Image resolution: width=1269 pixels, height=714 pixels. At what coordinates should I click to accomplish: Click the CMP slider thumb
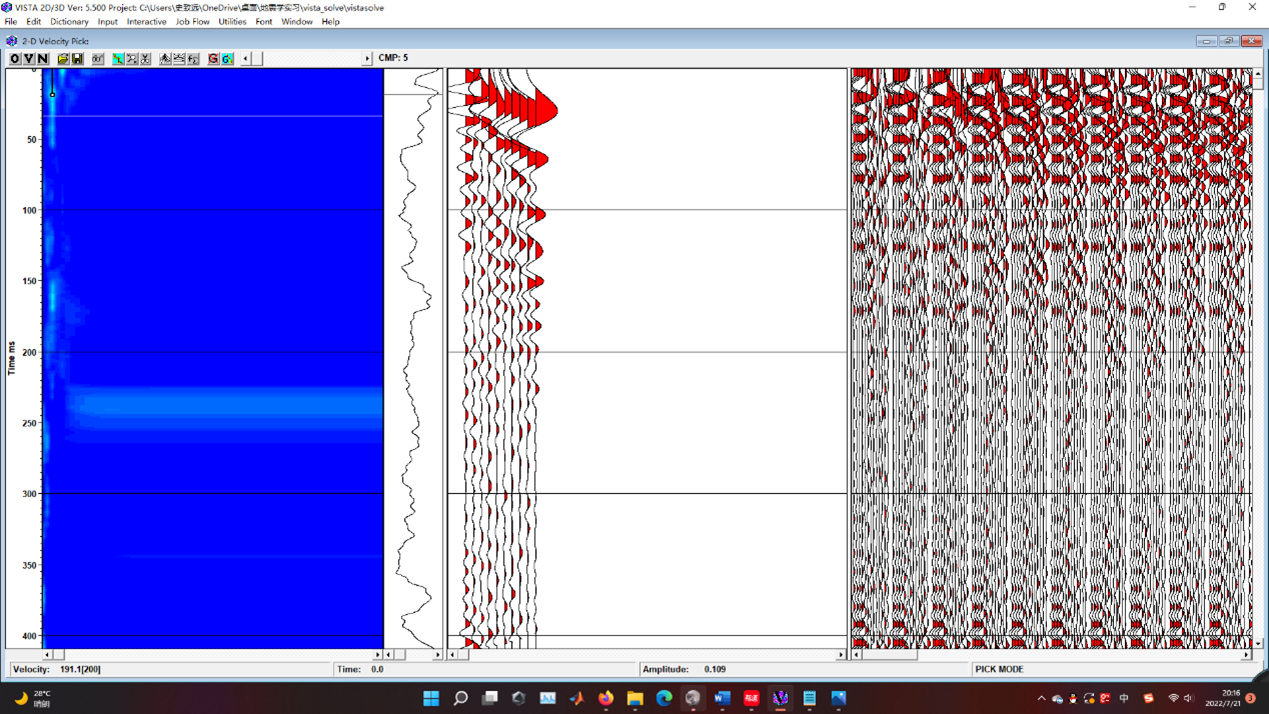click(257, 59)
